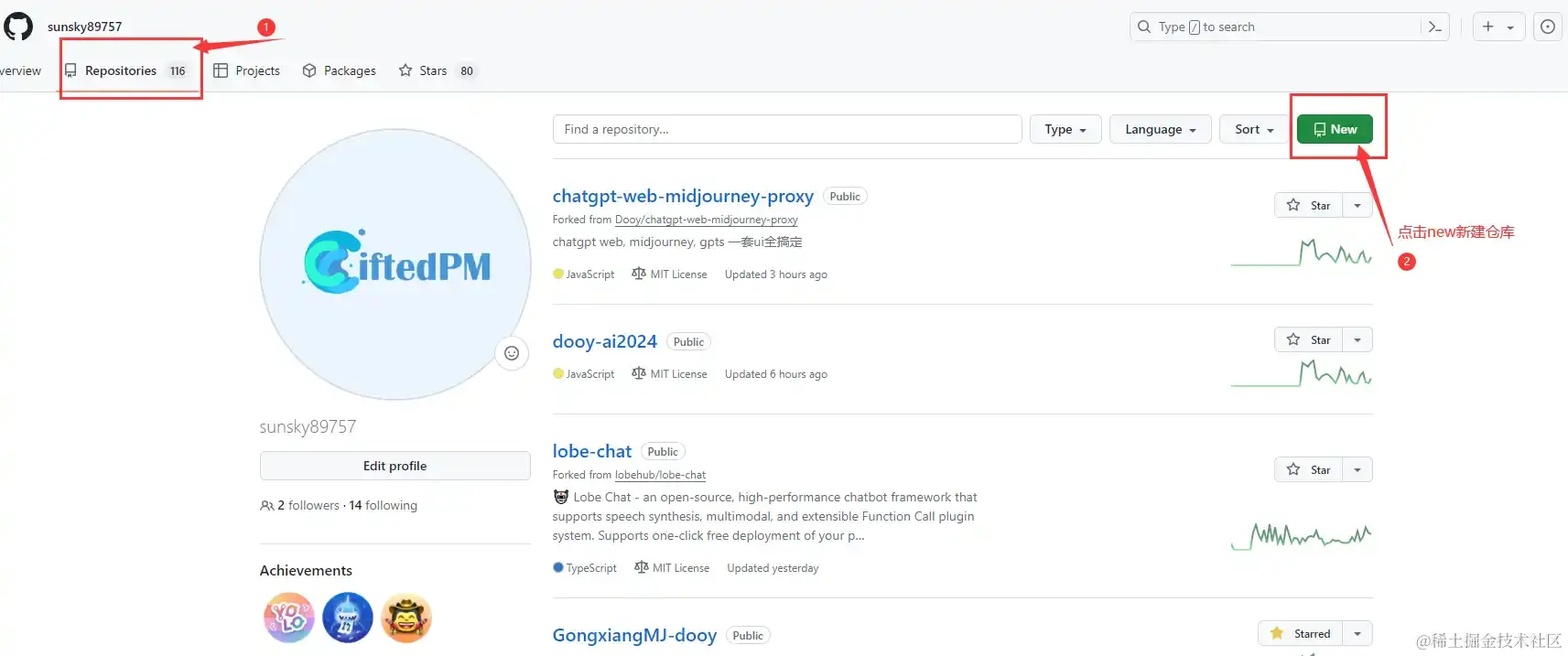The width and height of the screenshot is (1568, 656).
Task: Open the dooy-ai2024 repository link
Action: [605, 341]
